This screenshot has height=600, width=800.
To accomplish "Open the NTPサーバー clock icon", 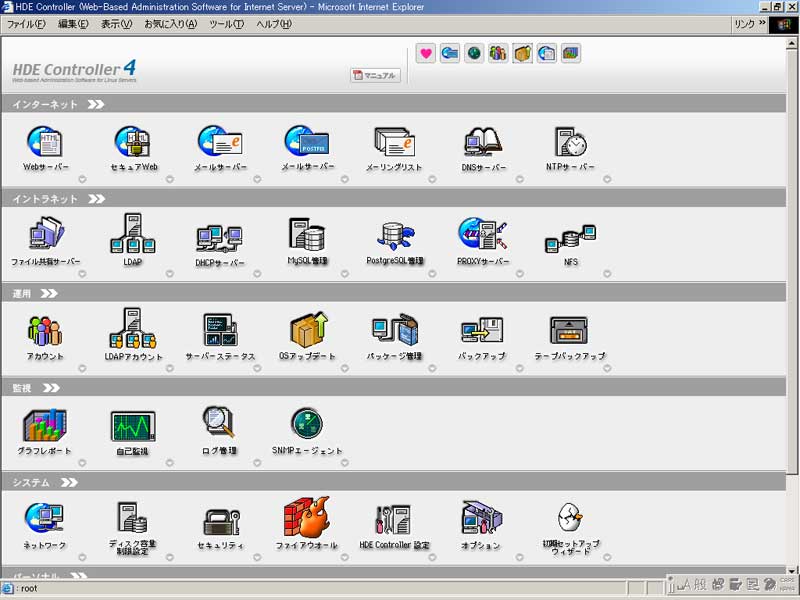I will click(570, 141).
